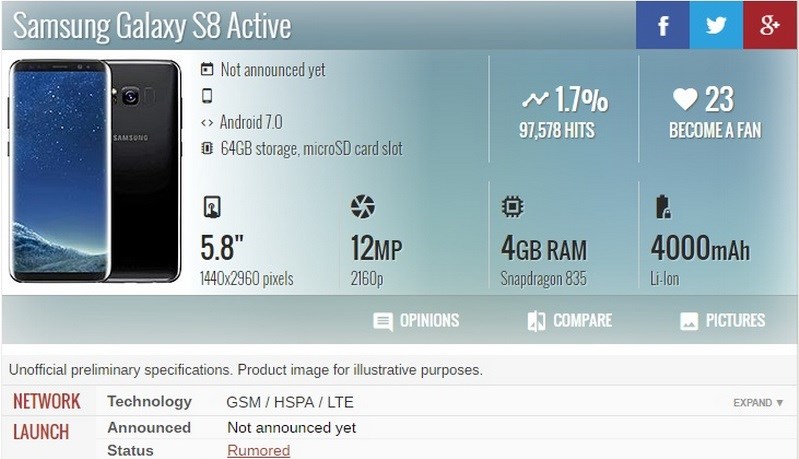Viewport: 799px width, 459px height.
Task: Open the Technology specification link
Action: (x=149, y=402)
